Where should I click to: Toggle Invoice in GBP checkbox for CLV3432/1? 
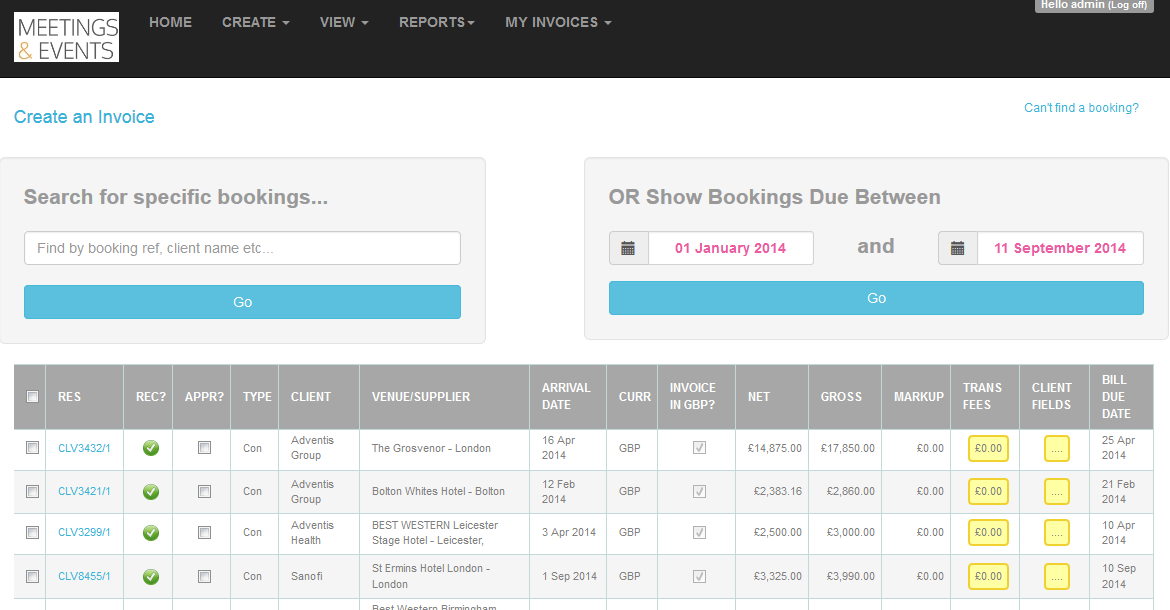click(699, 447)
